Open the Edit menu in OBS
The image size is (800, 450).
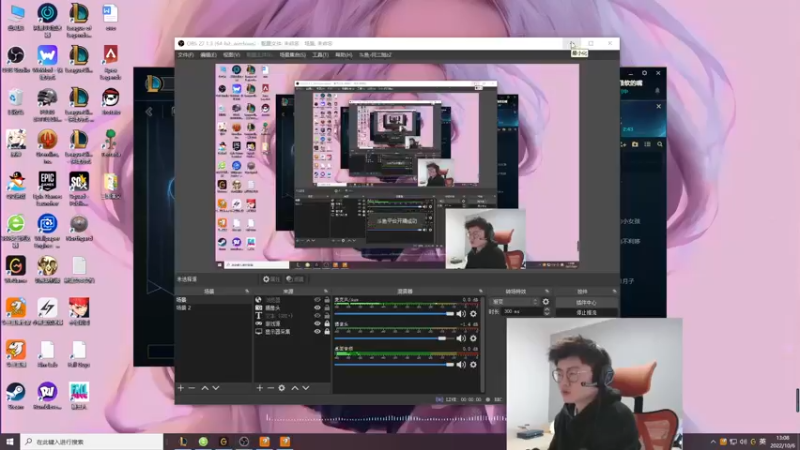[x=208, y=55]
